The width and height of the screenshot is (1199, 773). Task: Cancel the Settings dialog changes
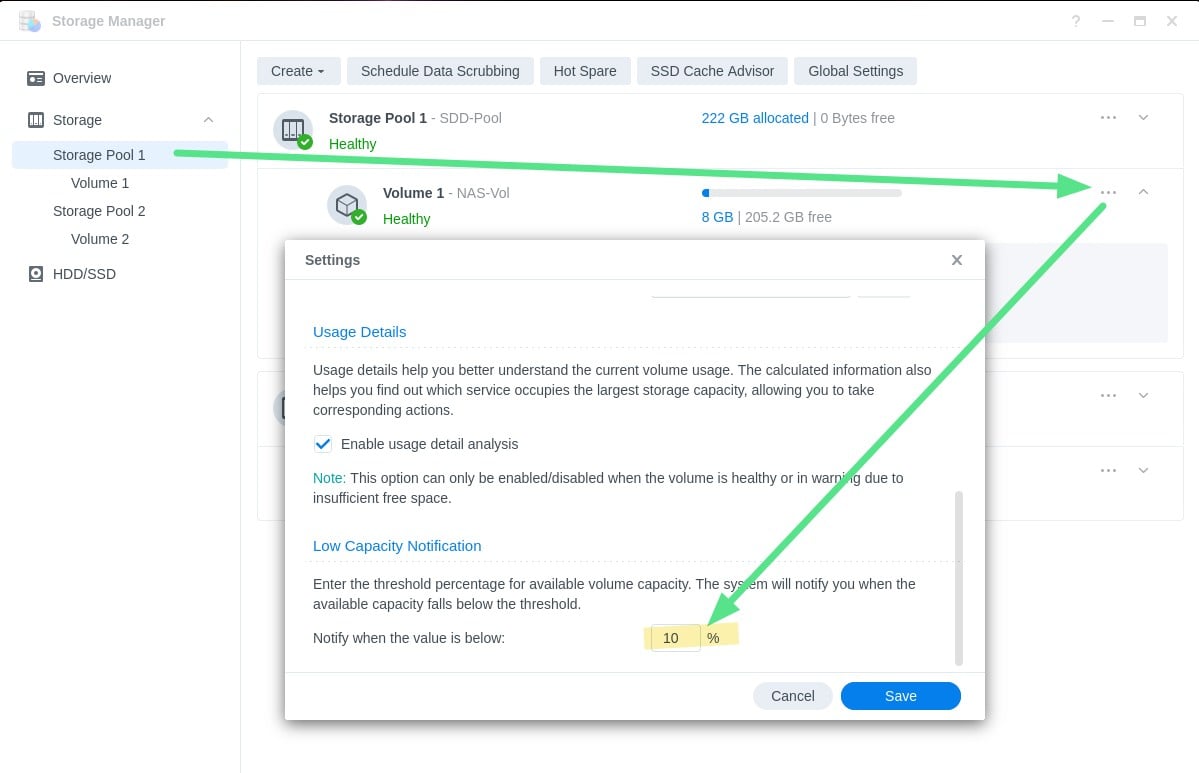coord(792,696)
